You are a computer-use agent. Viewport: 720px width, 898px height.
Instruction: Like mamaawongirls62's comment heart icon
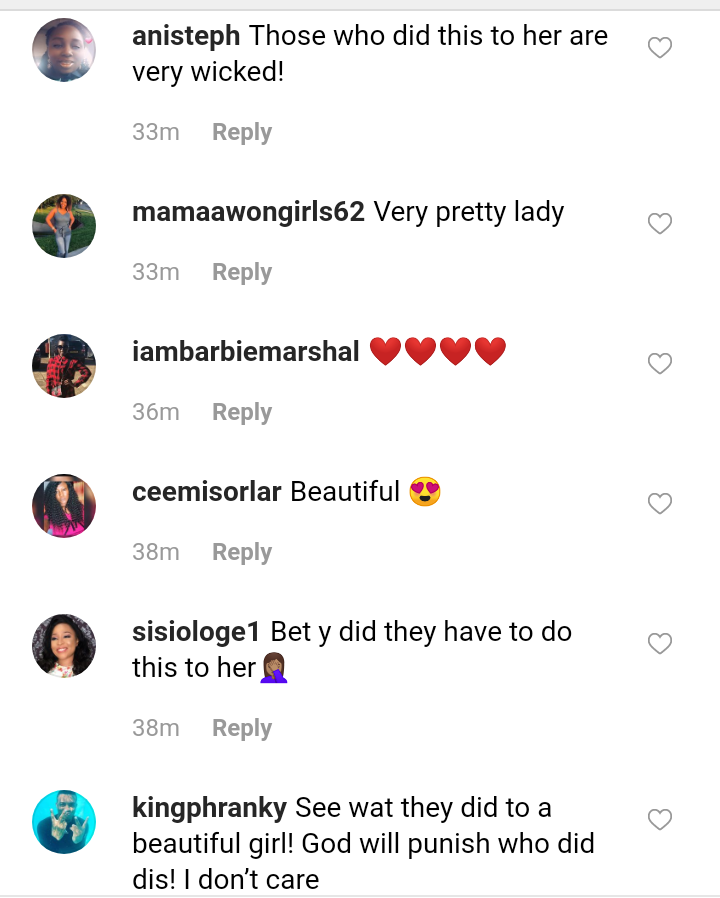pyautogui.click(x=660, y=224)
